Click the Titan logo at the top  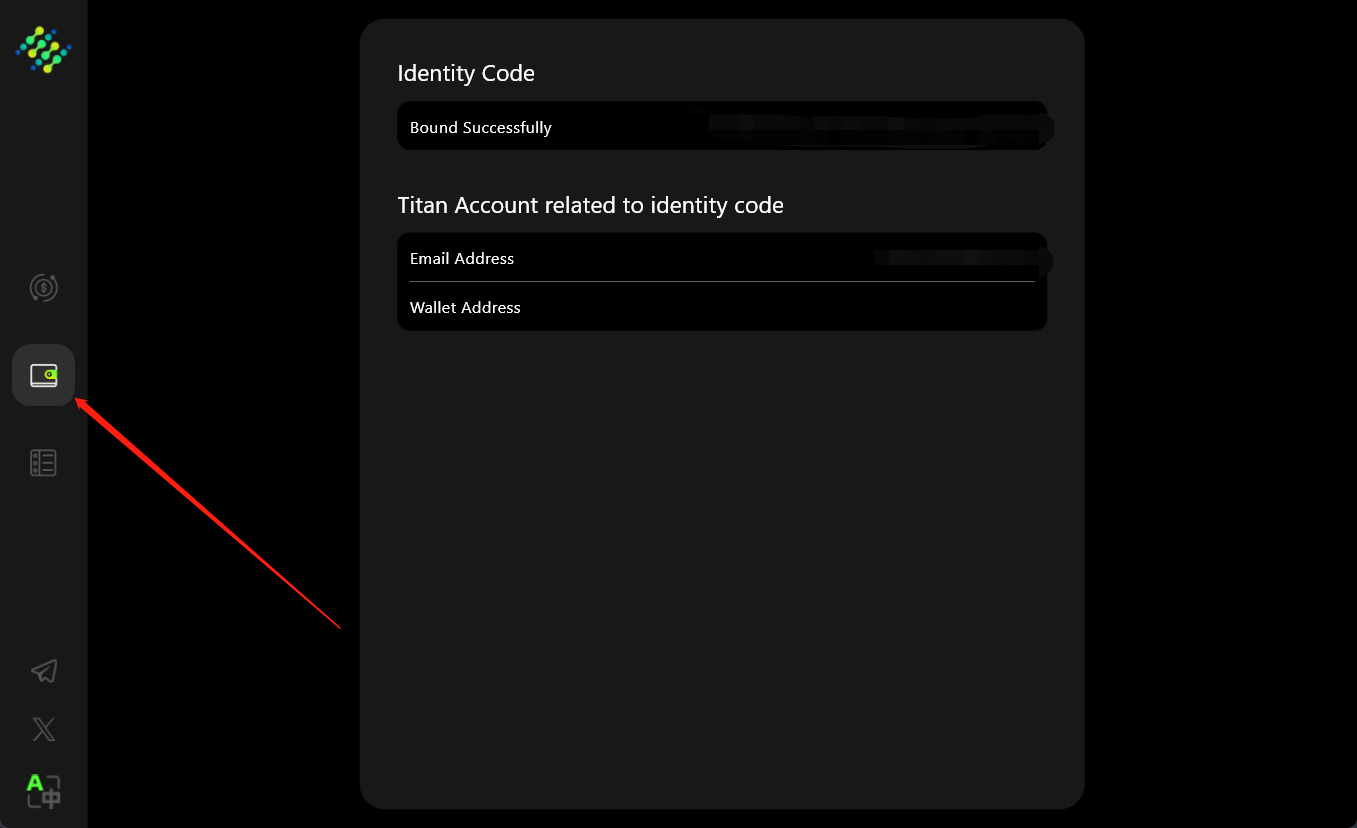(x=43, y=49)
